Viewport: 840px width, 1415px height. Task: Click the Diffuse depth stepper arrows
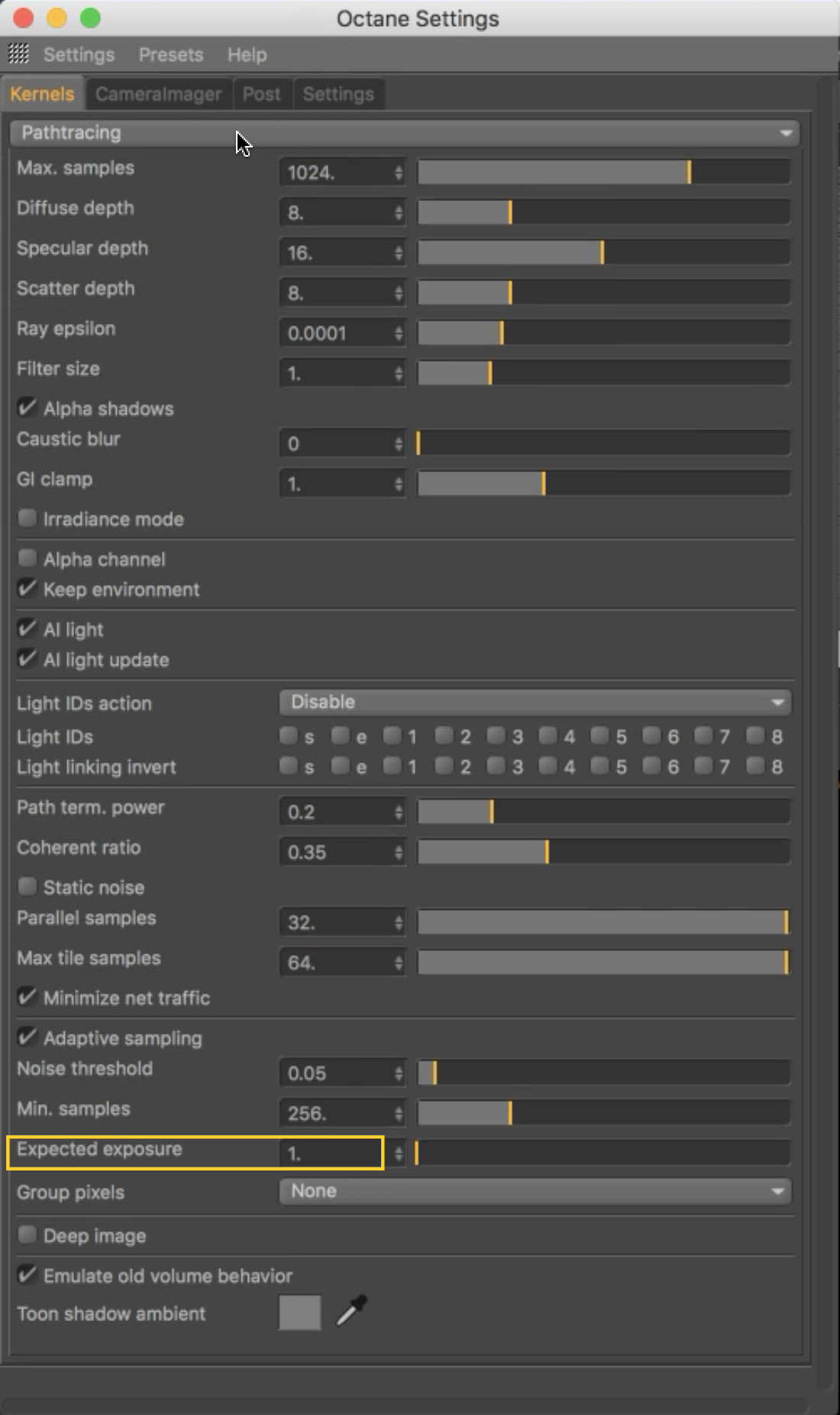(399, 213)
